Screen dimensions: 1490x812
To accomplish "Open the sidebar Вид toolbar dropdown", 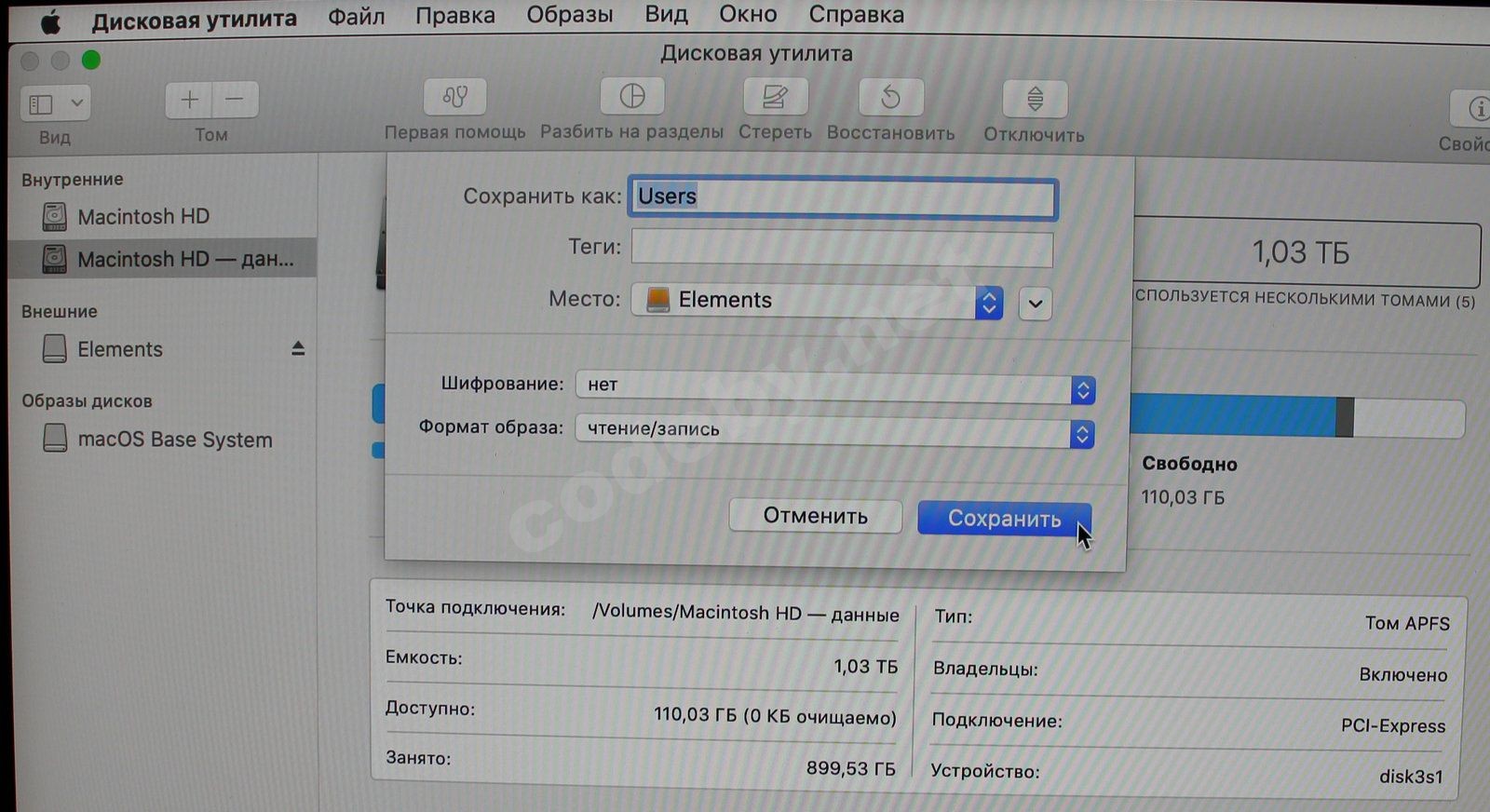I will (56, 103).
